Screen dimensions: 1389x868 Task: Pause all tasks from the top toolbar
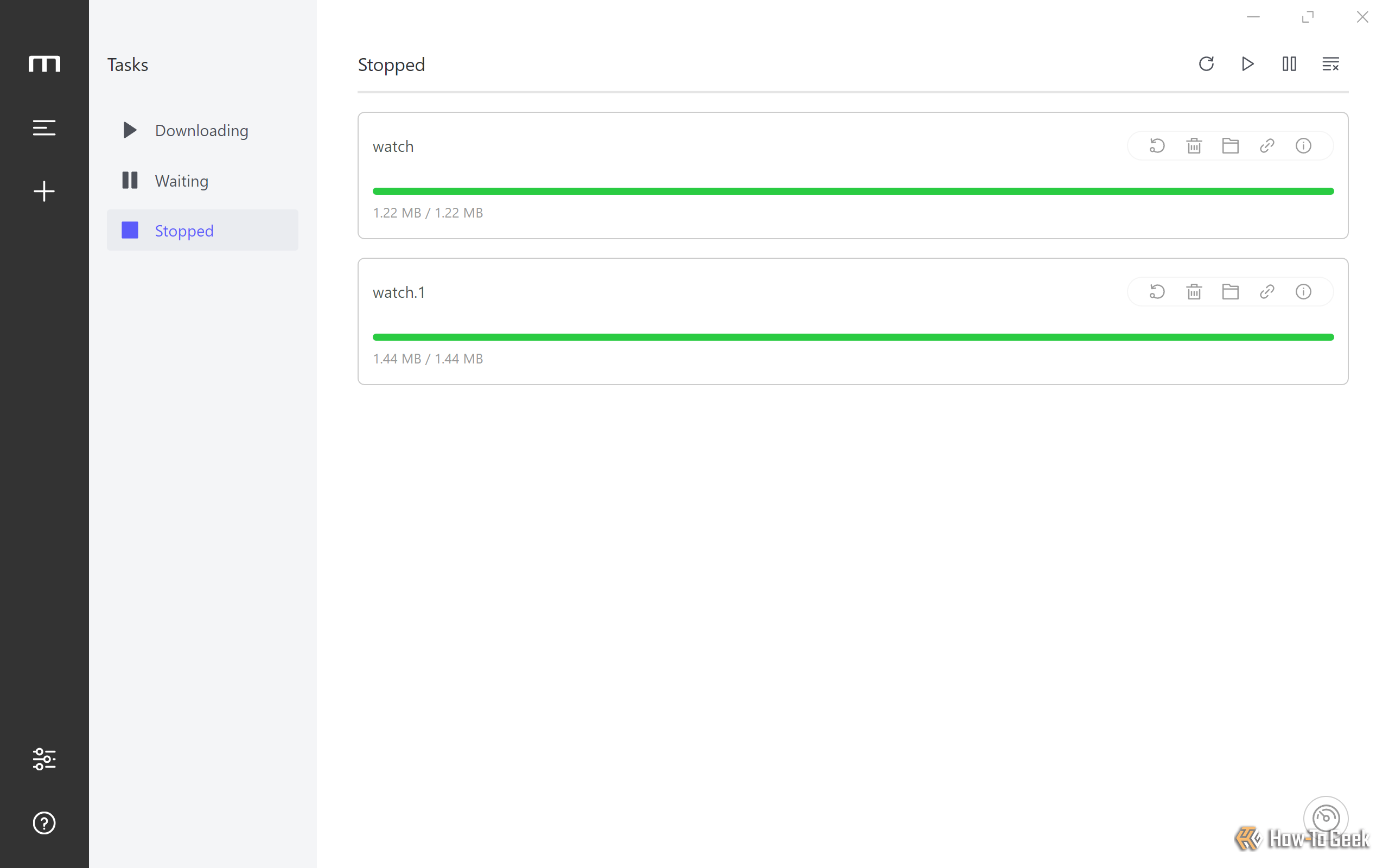(1289, 63)
